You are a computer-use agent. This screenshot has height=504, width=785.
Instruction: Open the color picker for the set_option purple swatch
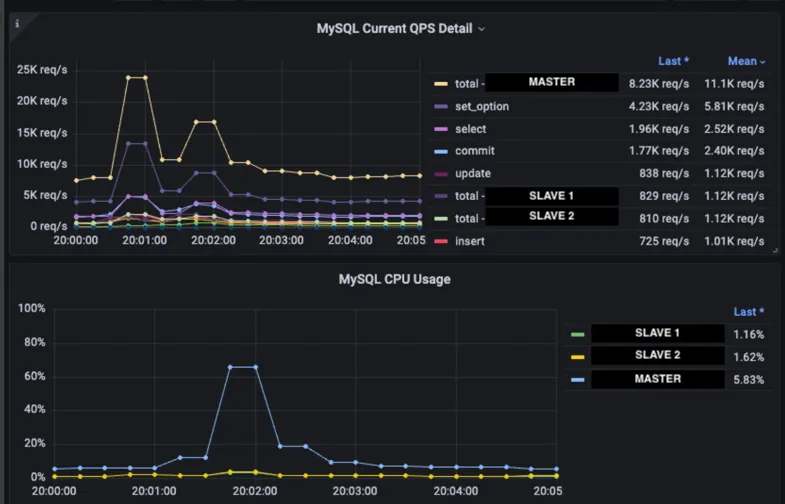[441, 107]
